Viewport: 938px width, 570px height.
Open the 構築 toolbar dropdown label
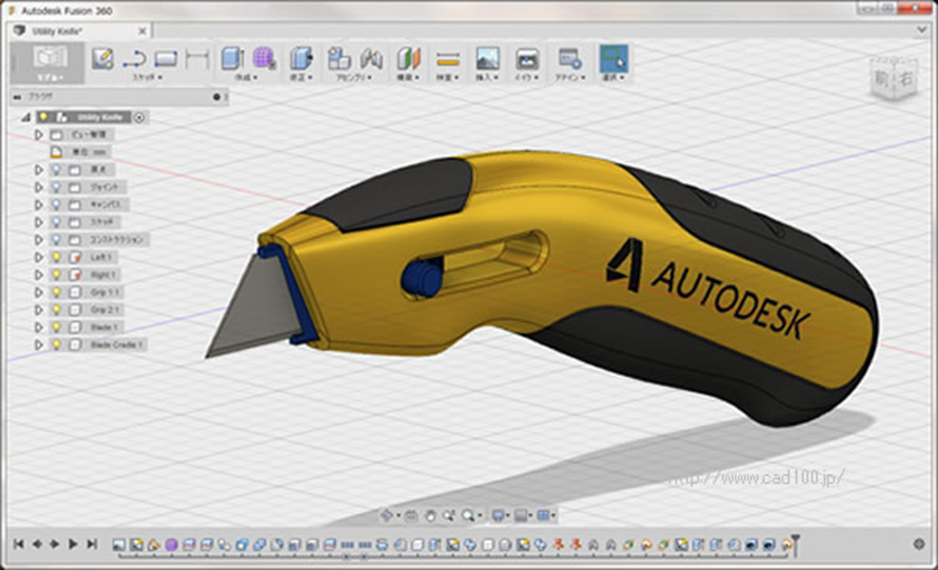[409, 78]
